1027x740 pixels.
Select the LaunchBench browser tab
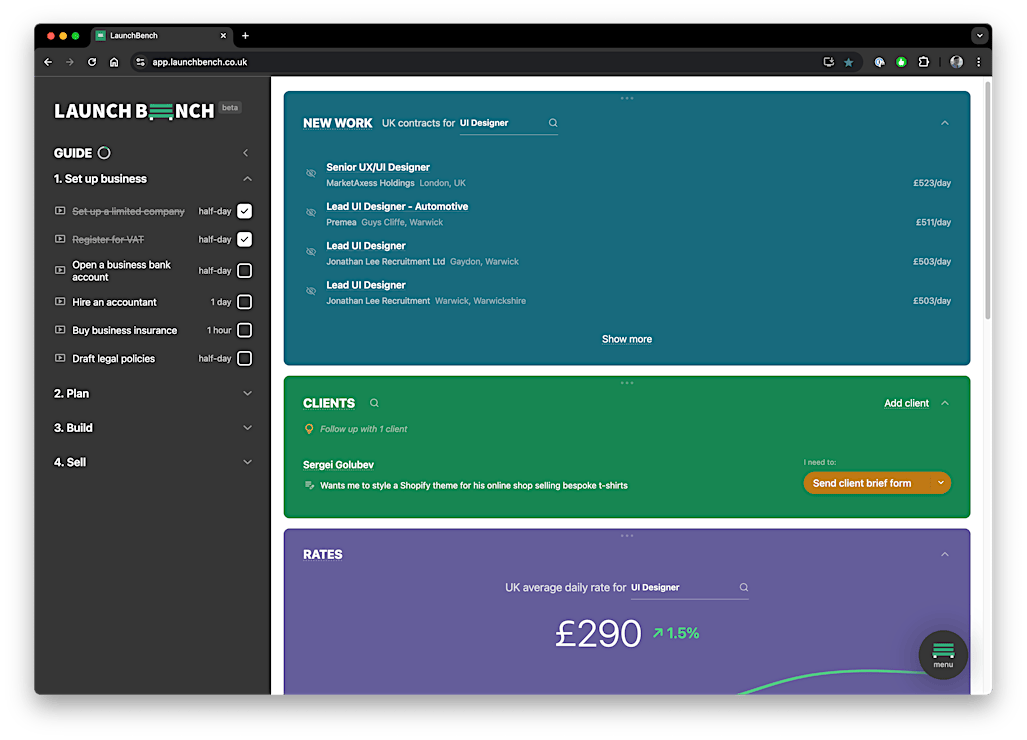point(160,35)
